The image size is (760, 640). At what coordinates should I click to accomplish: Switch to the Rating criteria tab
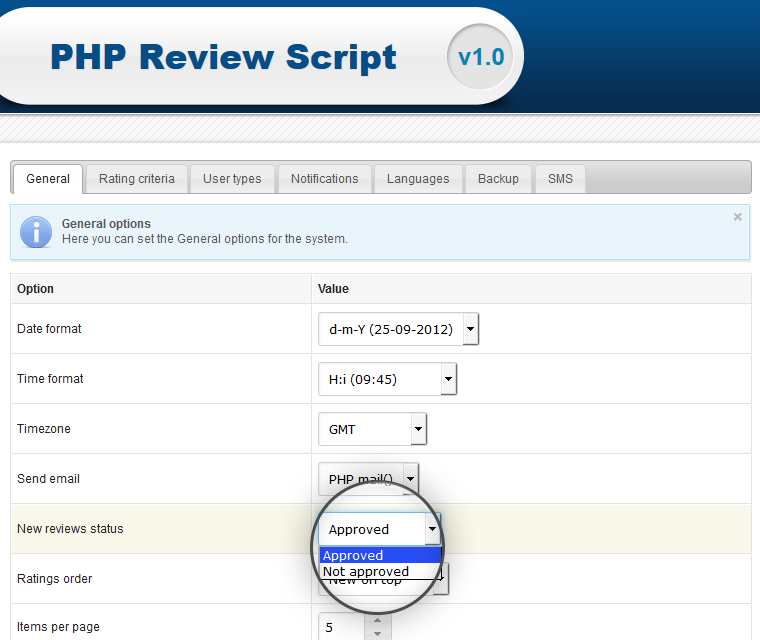(137, 179)
